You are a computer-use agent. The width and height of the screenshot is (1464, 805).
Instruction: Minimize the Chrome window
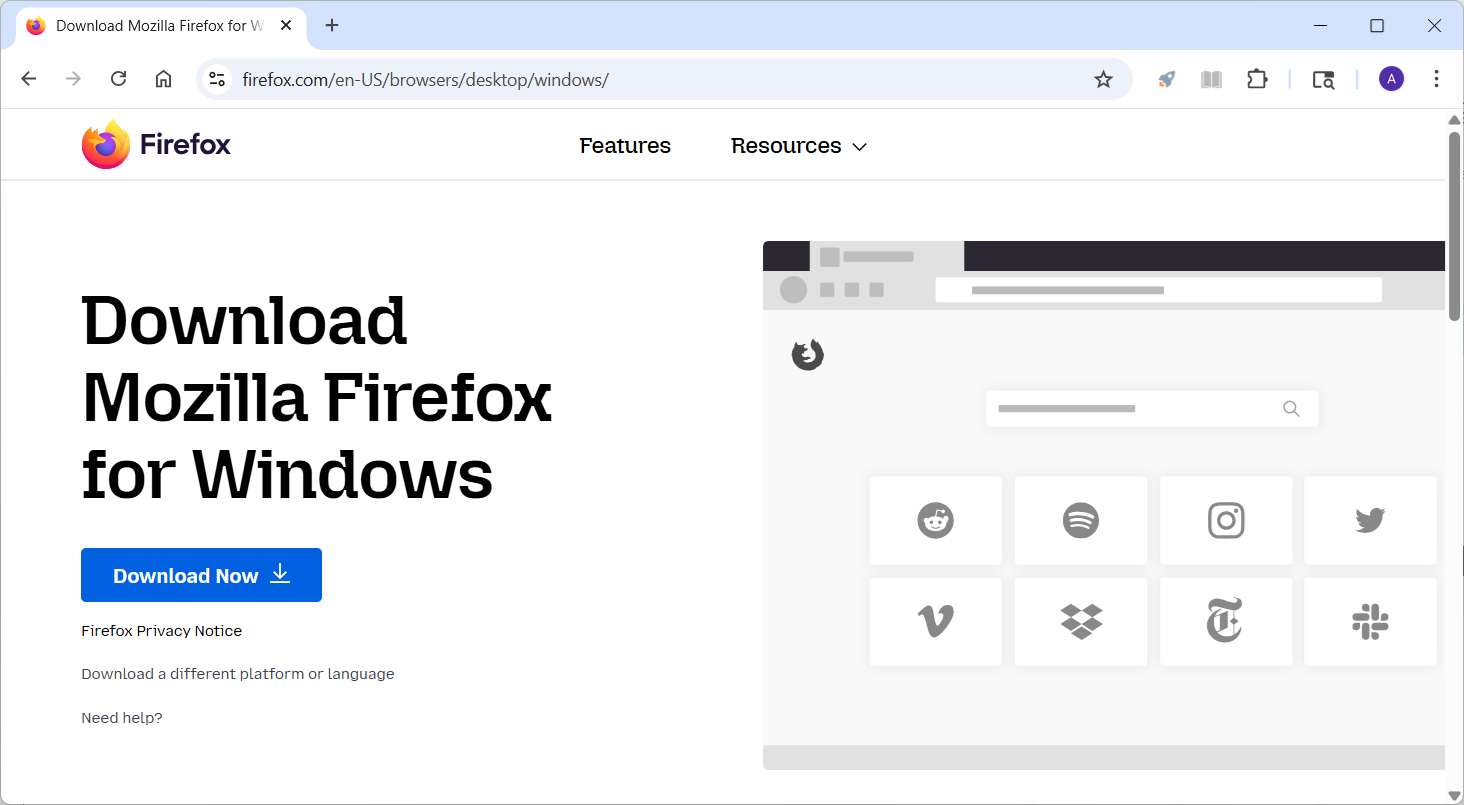(x=1320, y=25)
